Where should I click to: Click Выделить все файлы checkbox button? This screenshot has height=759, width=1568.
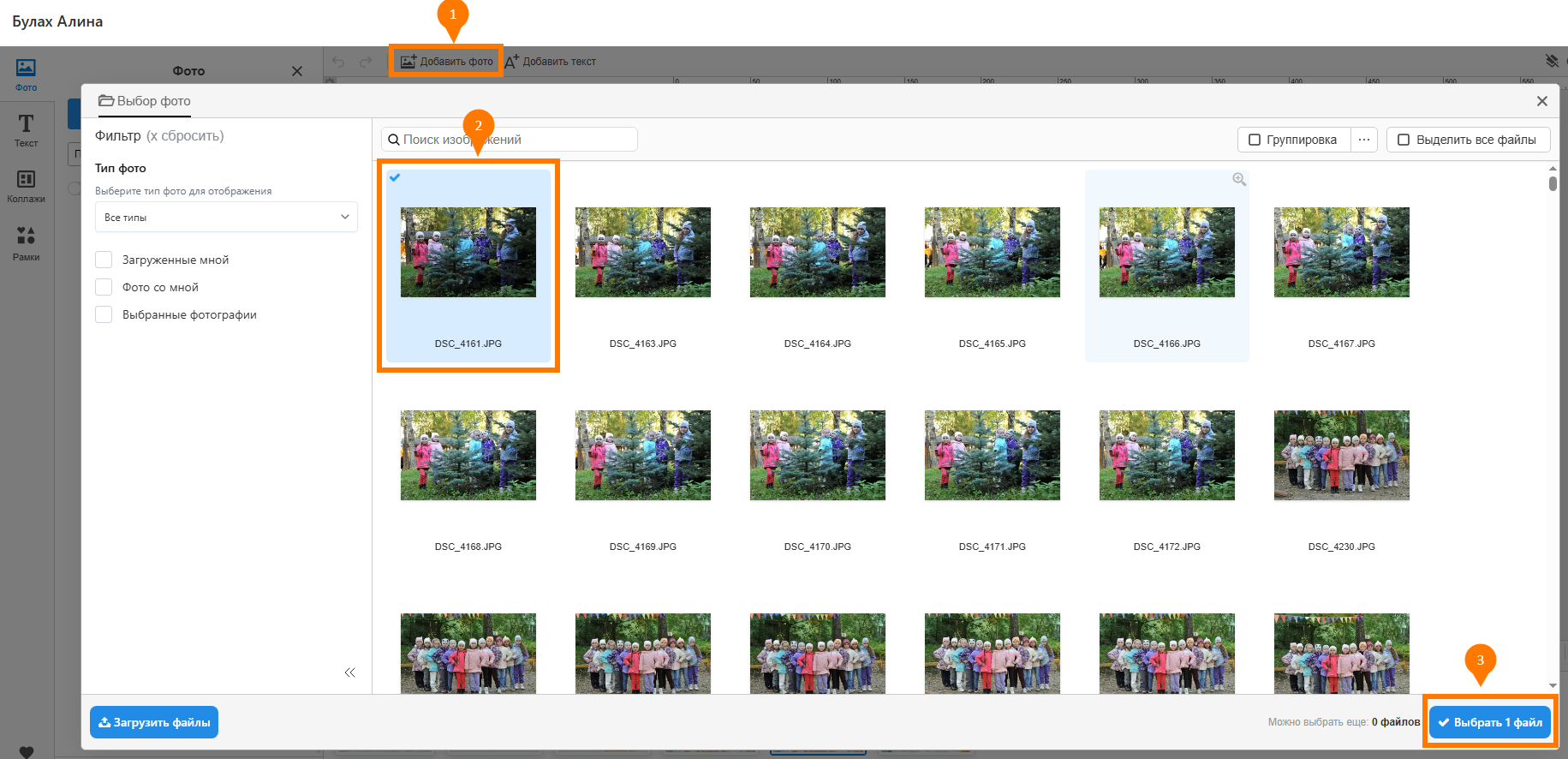pos(1468,140)
